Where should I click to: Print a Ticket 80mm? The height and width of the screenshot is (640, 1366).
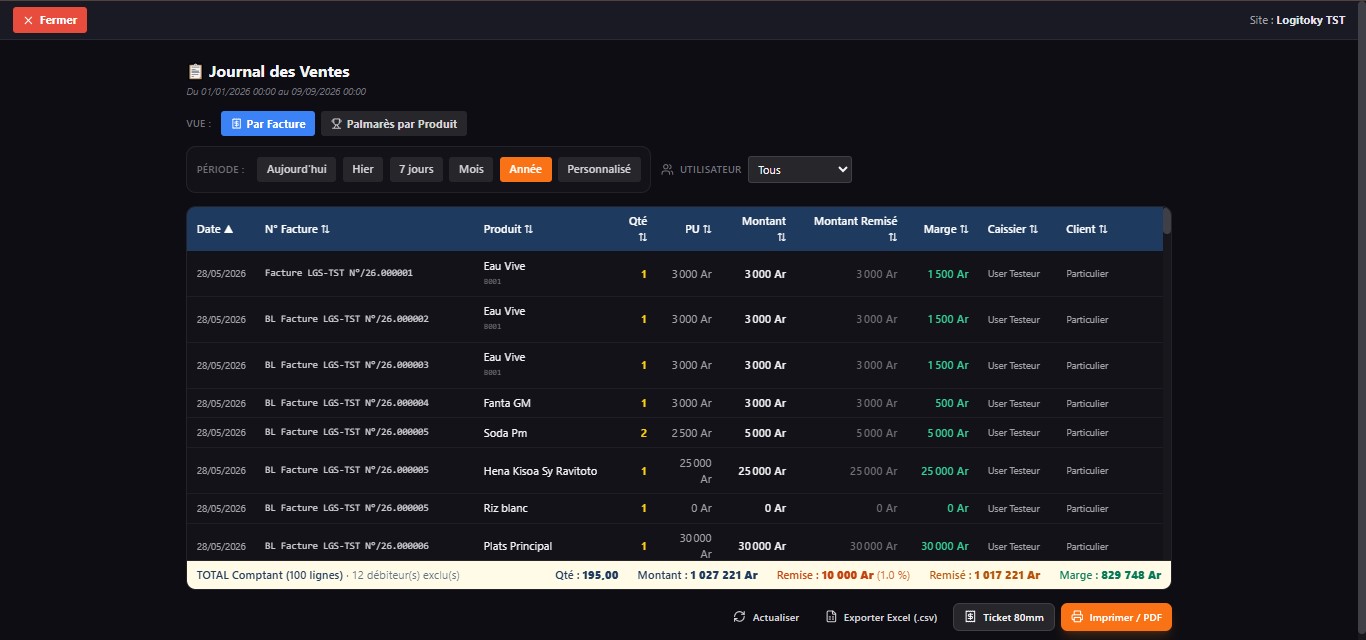click(1004, 617)
